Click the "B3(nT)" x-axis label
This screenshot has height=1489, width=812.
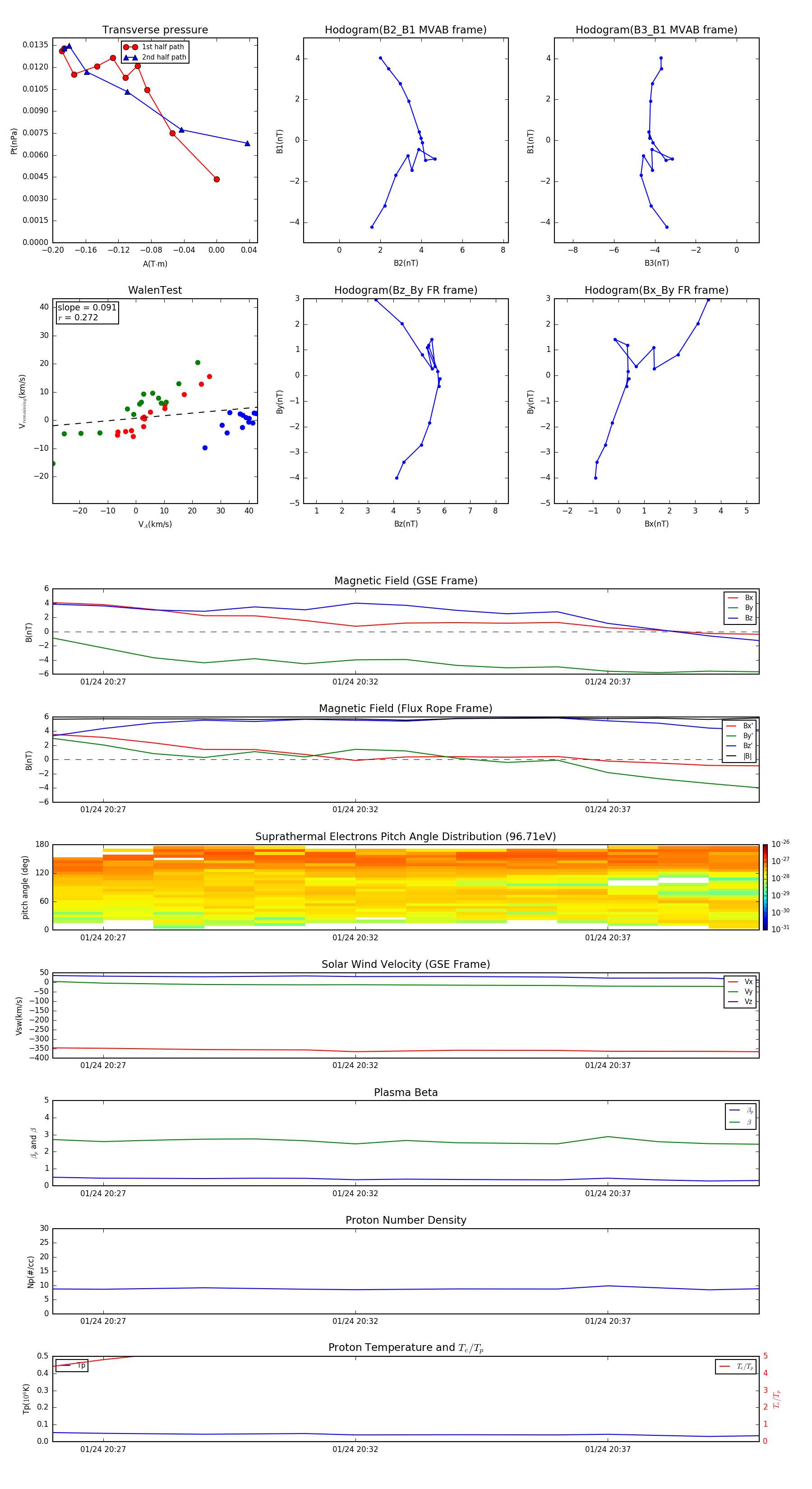click(x=656, y=263)
